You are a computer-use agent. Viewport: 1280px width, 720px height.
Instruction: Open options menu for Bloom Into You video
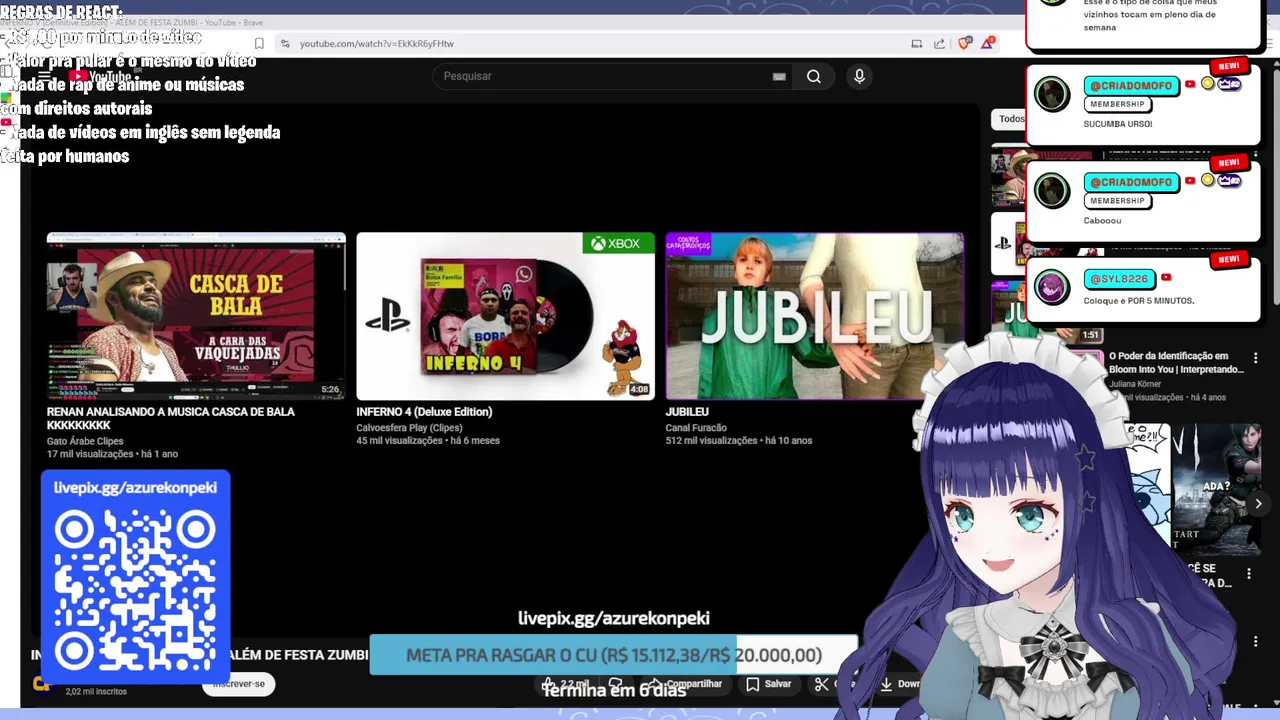(1256, 358)
